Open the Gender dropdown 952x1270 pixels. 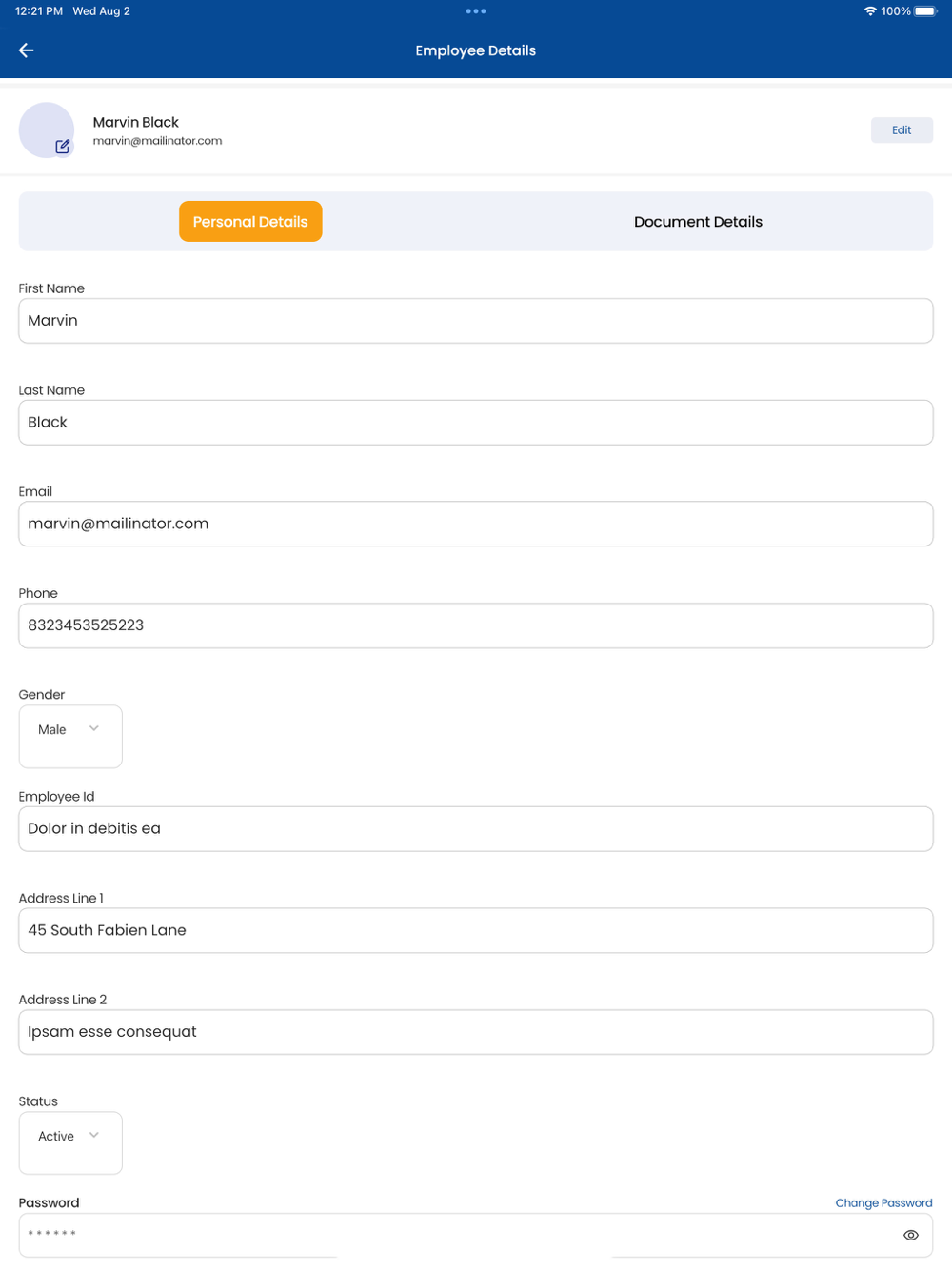pos(70,730)
